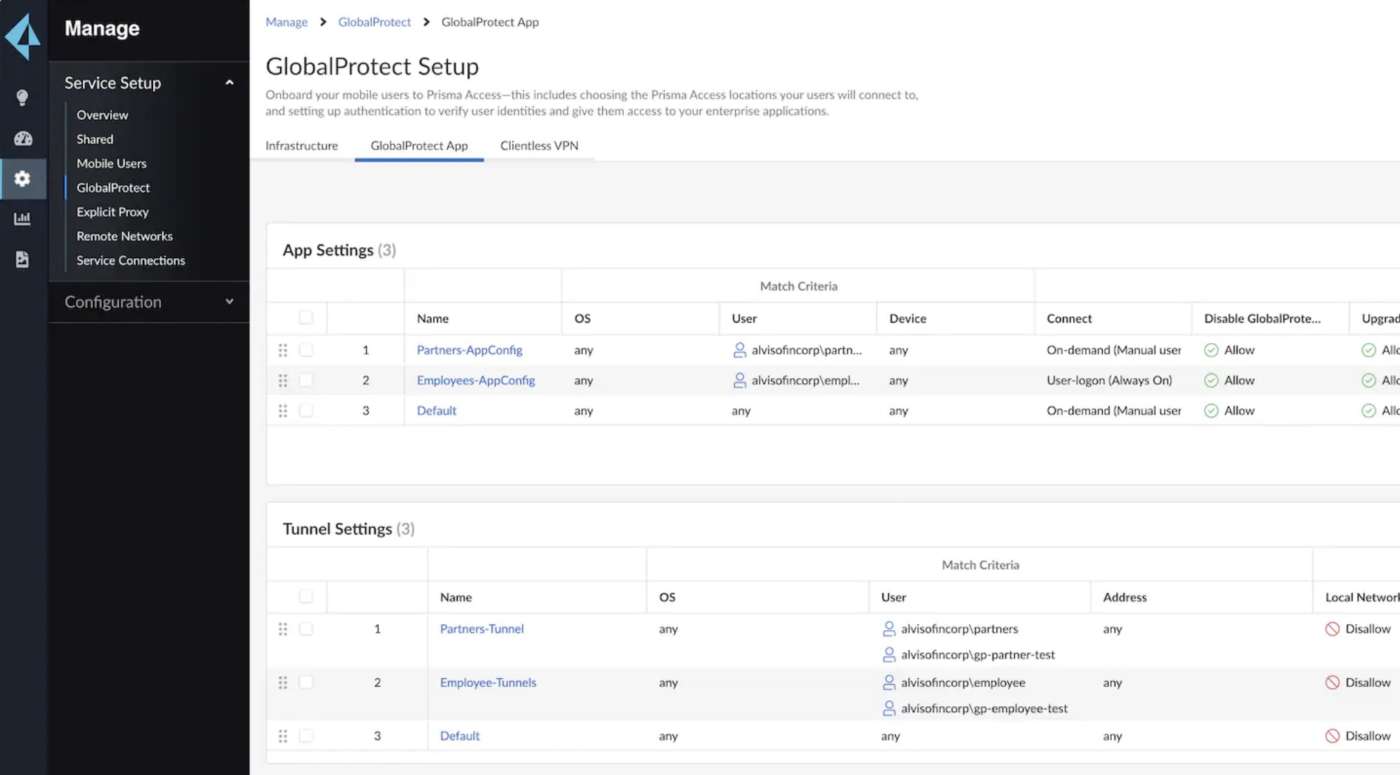Viewport: 1400px width, 775px height.
Task: Open the Employees-AppConfig link
Action: point(475,381)
